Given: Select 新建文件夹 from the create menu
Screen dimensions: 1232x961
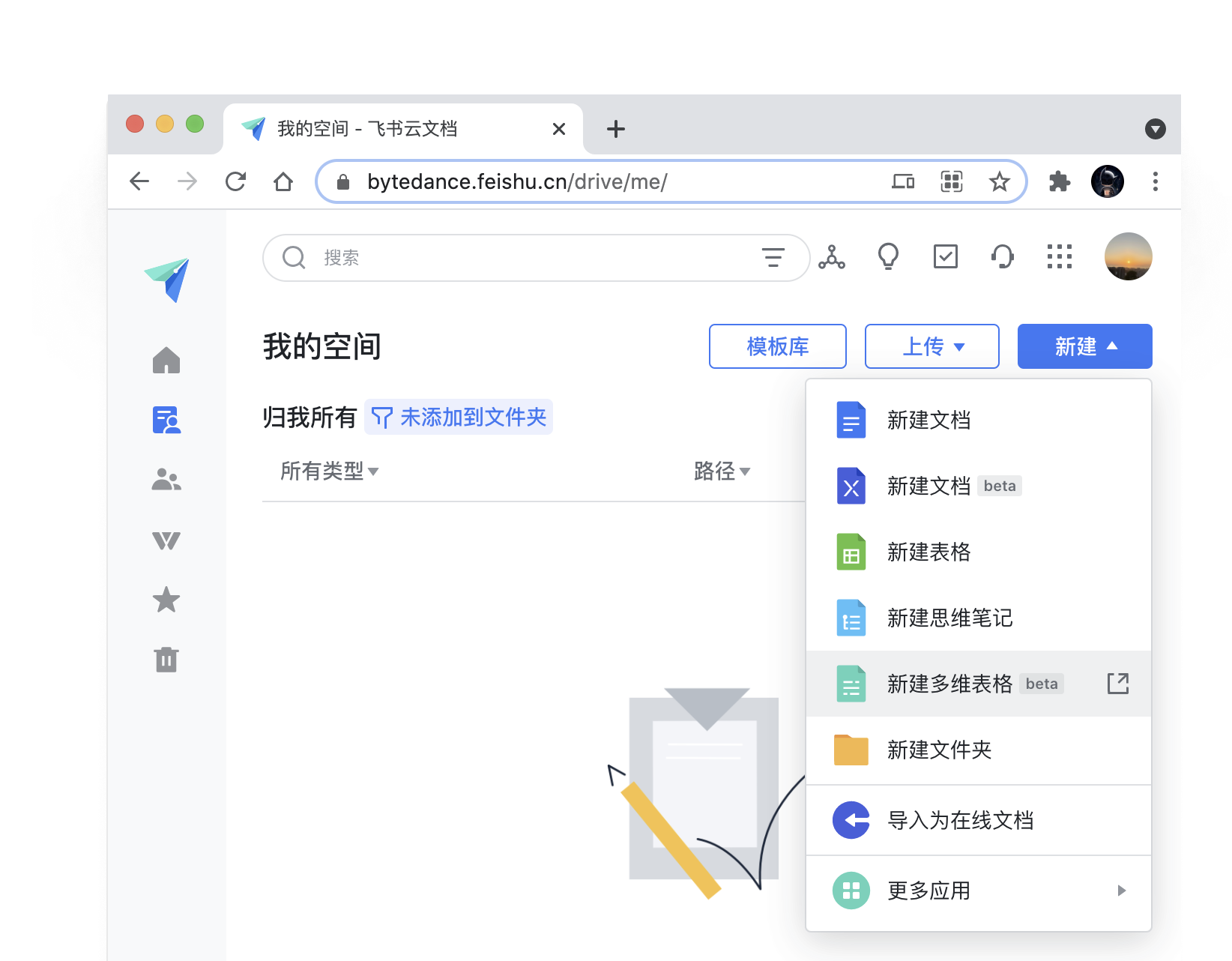Looking at the screenshot, I should point(939,750).
